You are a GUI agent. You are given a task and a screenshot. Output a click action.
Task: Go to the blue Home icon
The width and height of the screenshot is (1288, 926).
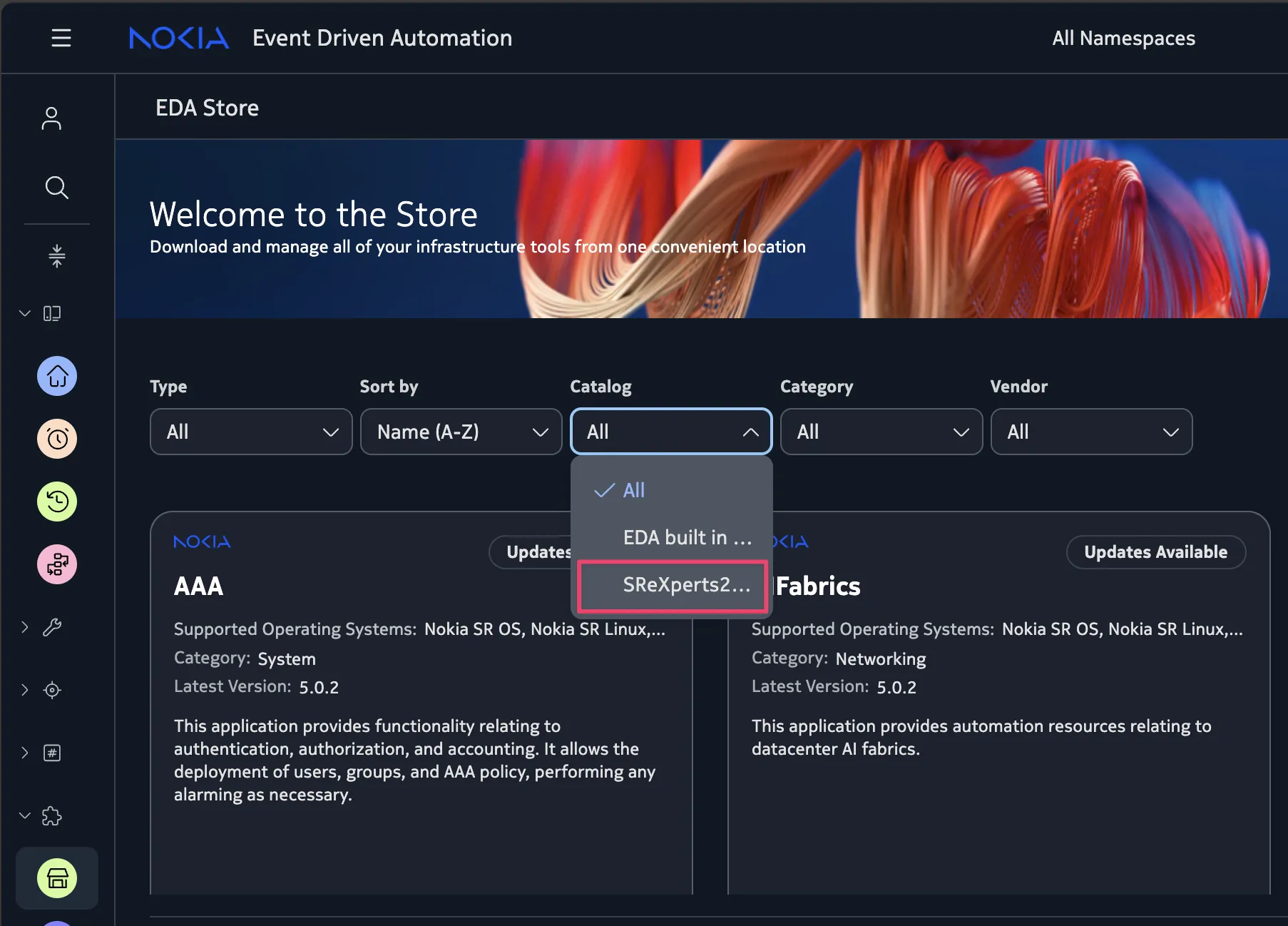coord(57,376)
